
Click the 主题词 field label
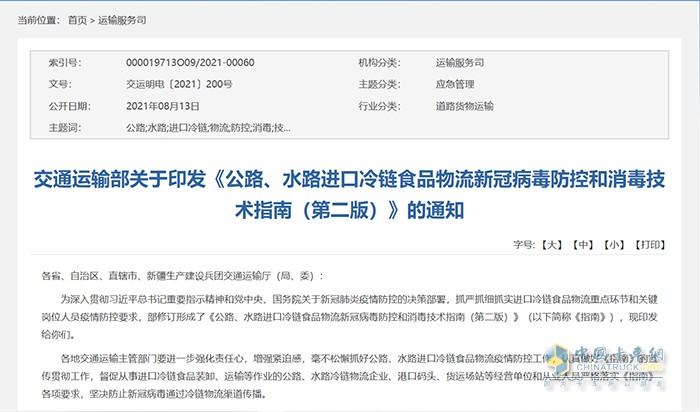coord(65,128)
